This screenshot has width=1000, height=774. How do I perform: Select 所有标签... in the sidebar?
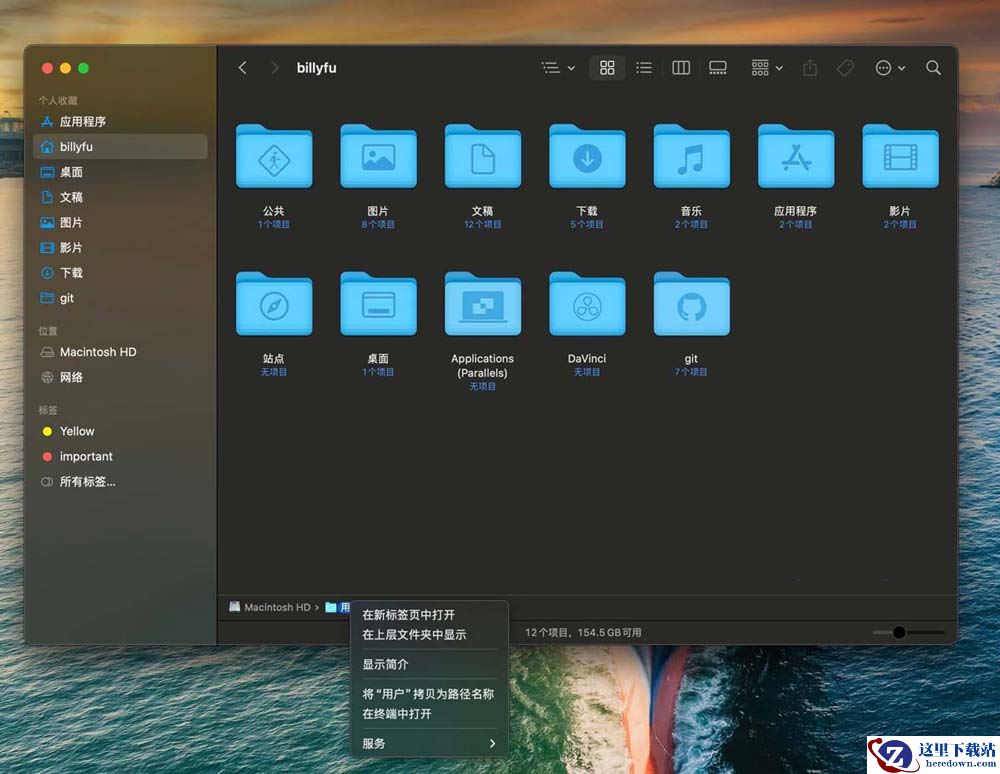coord(87,482)
